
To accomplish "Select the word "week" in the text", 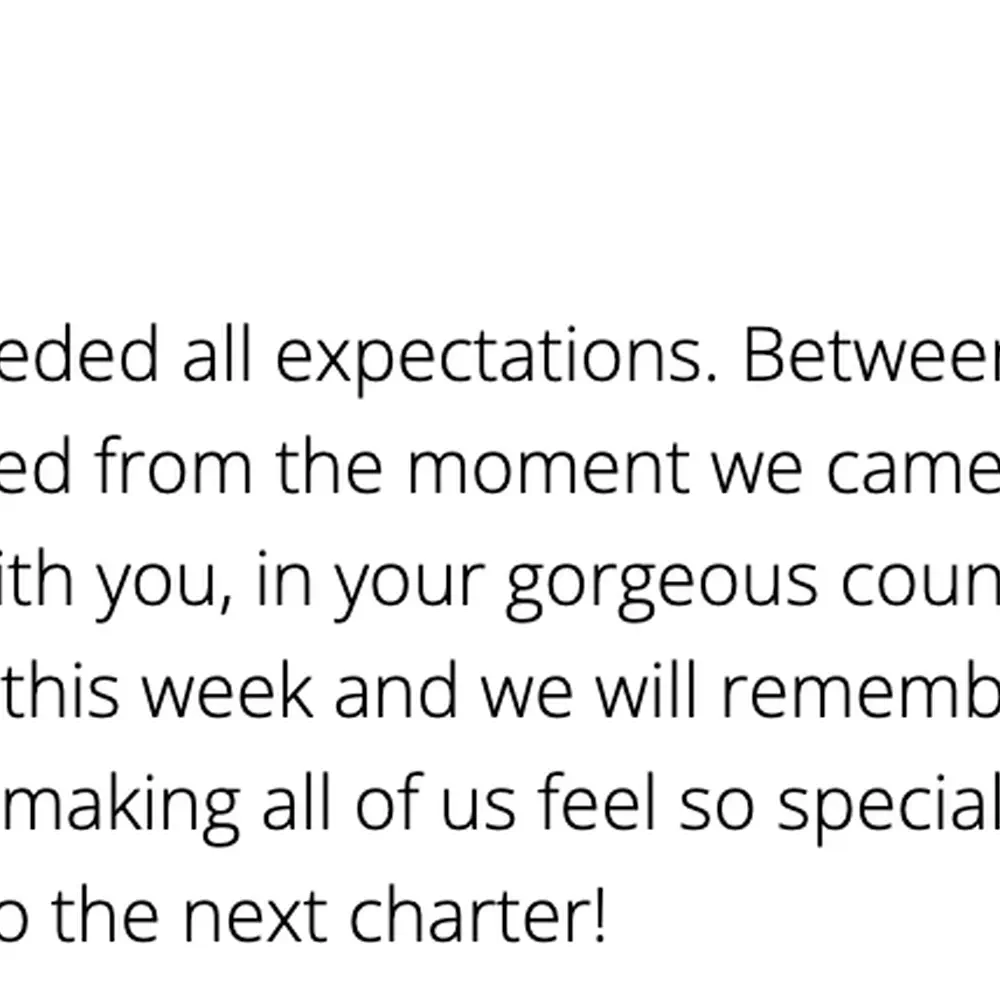I will [x=227, y=690].
